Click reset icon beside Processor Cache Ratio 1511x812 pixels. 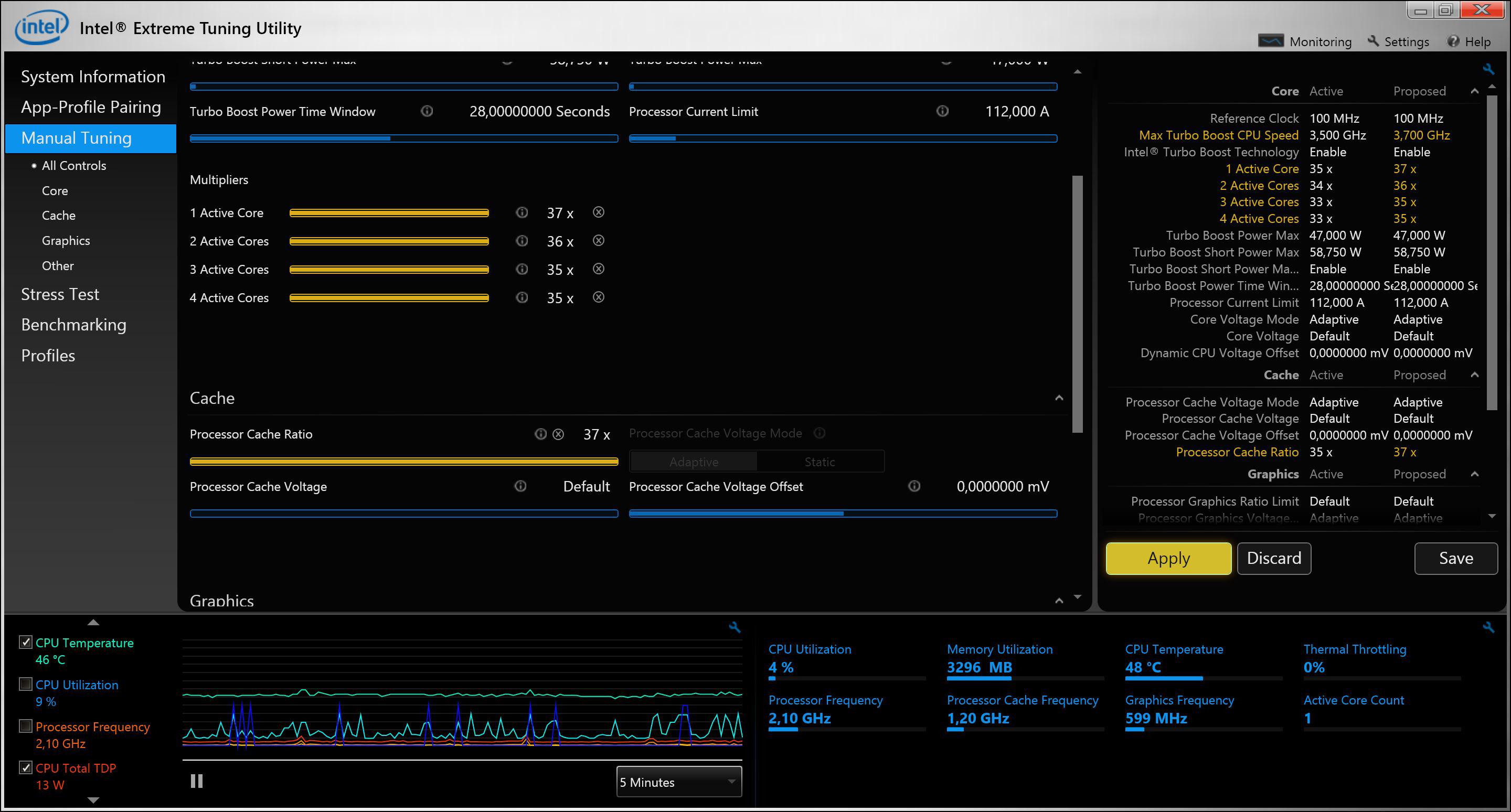[558, 434]
